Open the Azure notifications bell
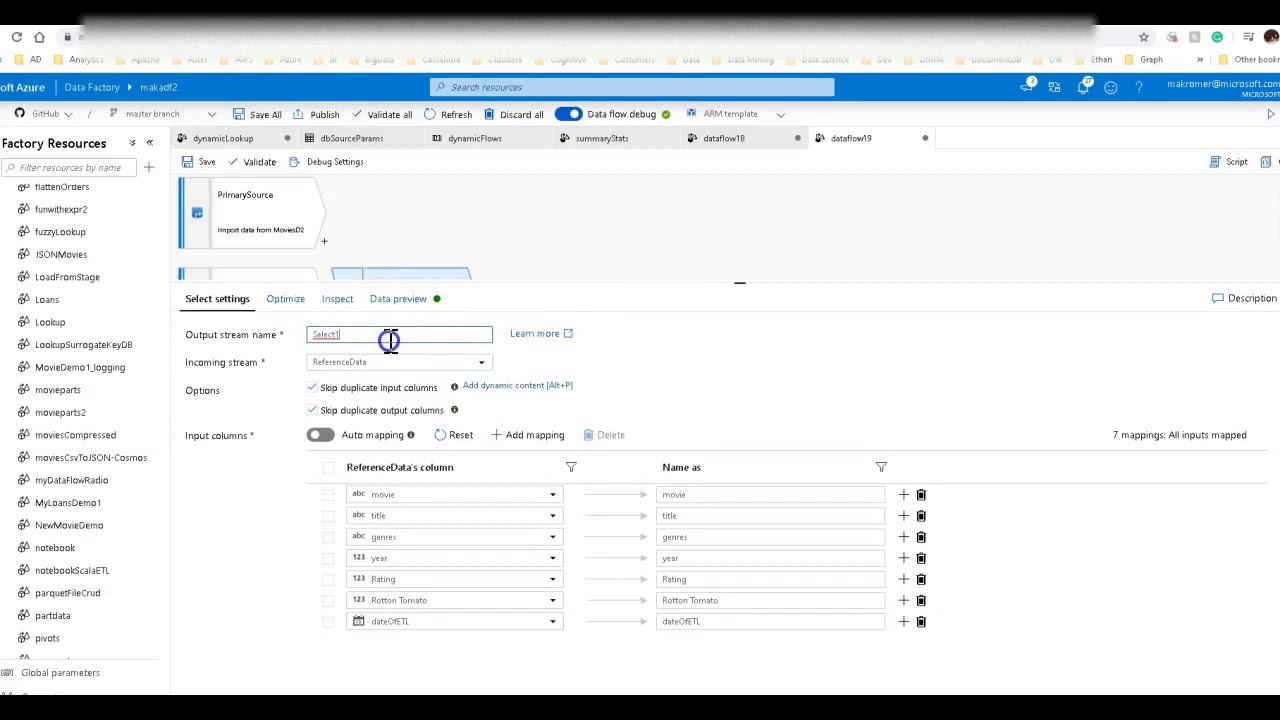 (1083, 87)
